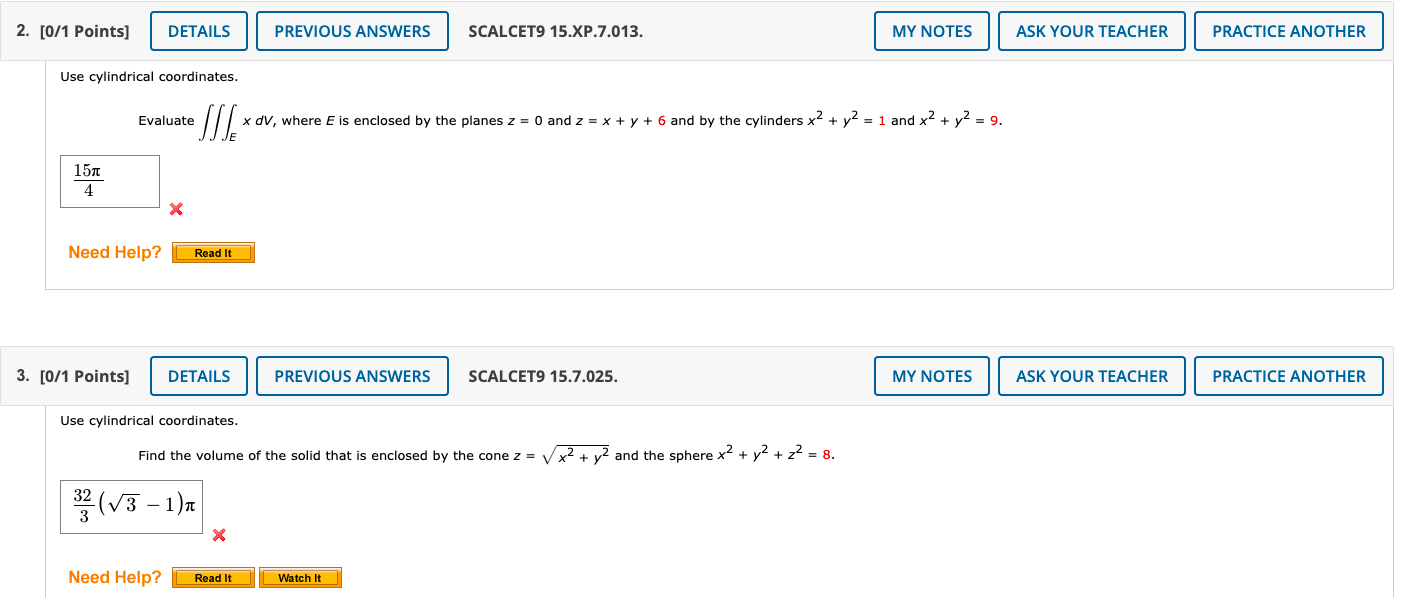Select the answer box with 32/3(√3−1)π

[130, 506]
